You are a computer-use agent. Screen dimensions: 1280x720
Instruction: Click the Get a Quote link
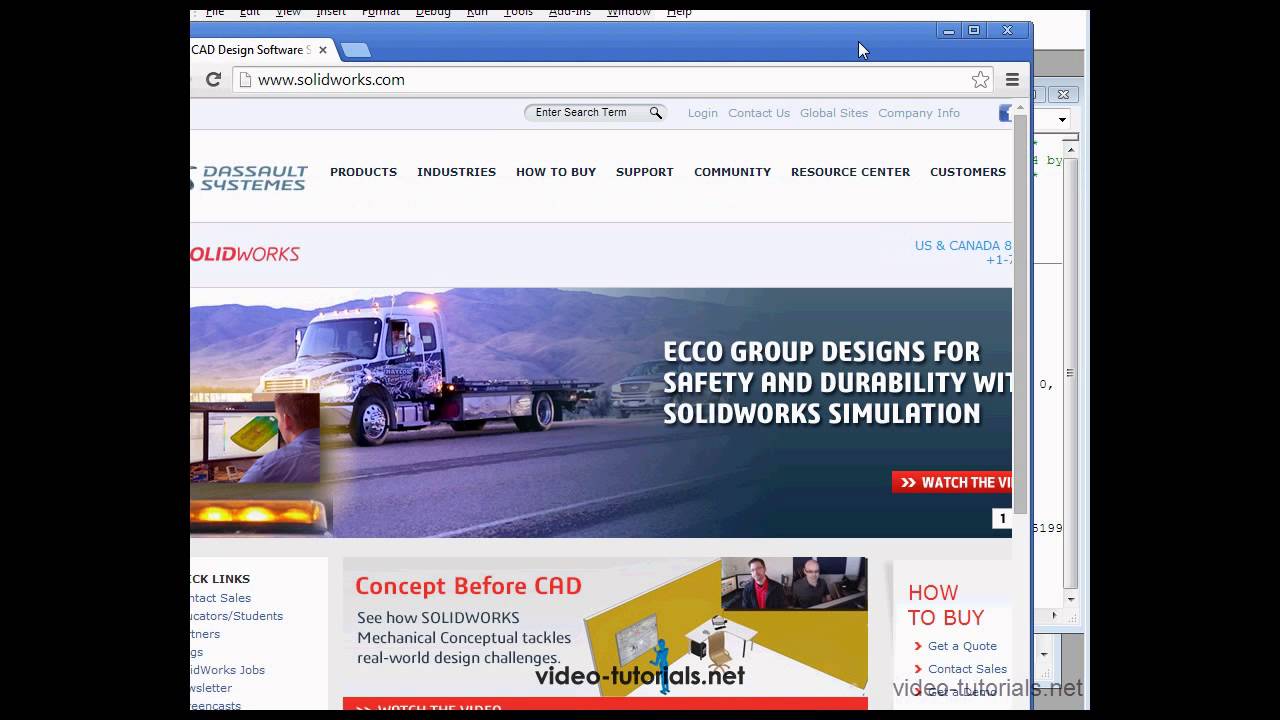pos(962,646)
